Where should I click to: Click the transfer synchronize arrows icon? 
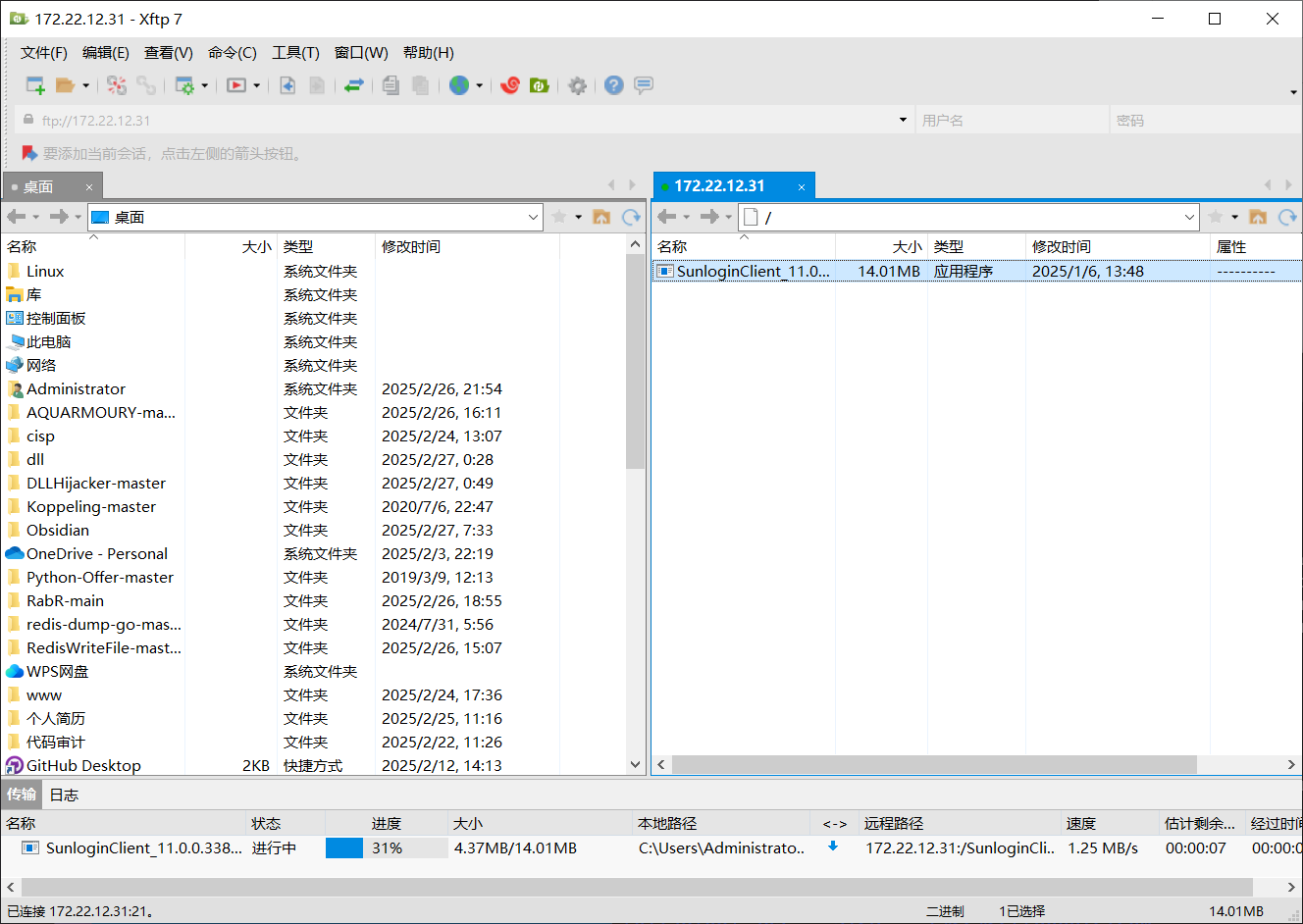point(353,85)
